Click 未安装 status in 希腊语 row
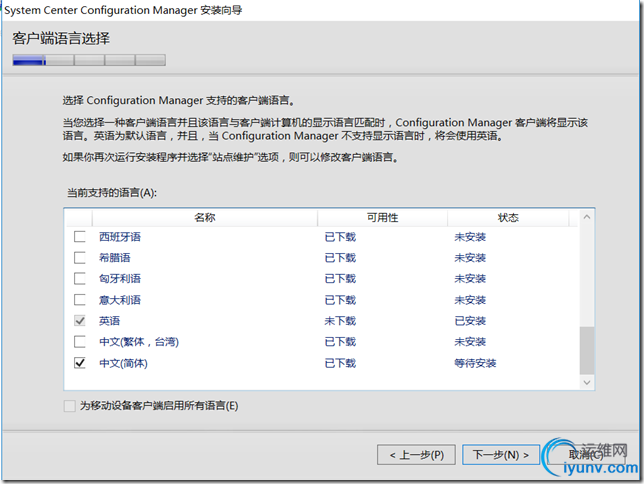The width and height of the screenshot is (644, 484). tap(470, 258)
